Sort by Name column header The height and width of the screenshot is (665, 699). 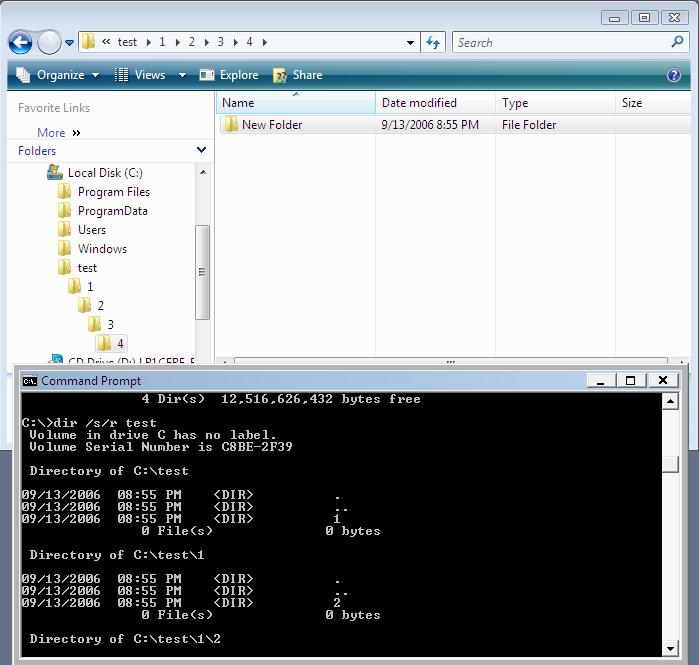296,103
